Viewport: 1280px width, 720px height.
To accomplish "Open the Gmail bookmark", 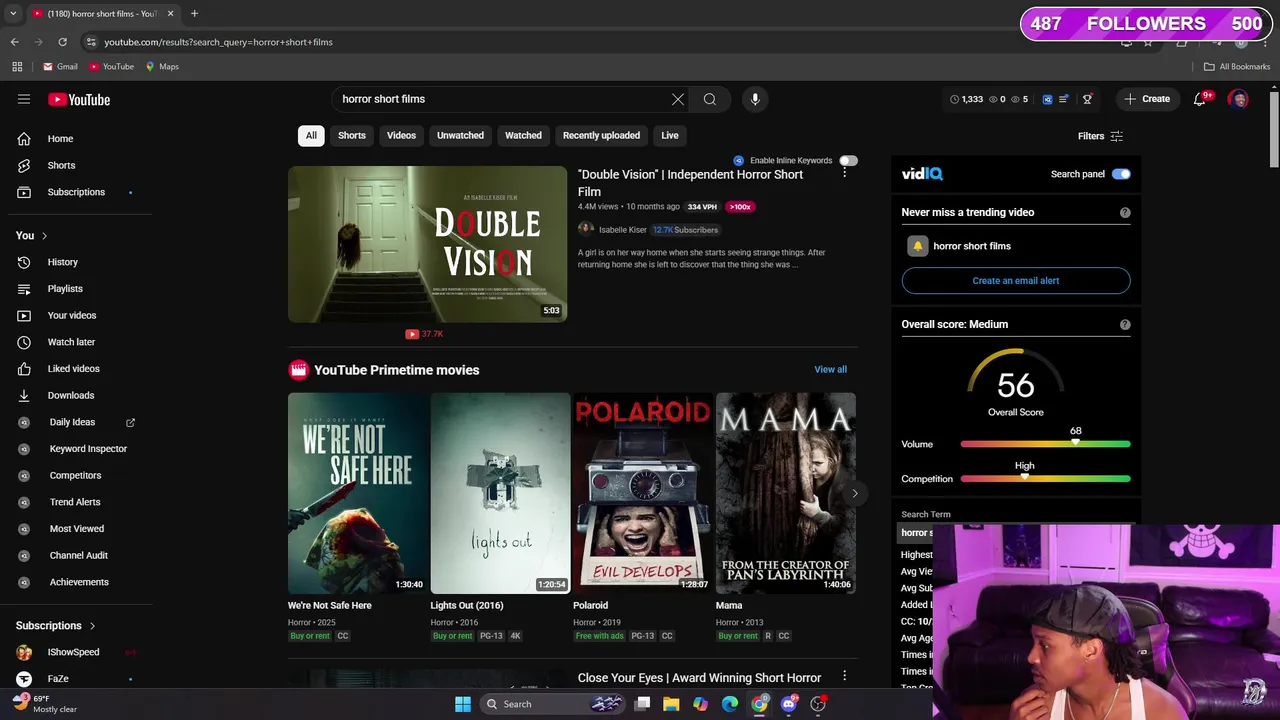I will click(x=60, y=67).
